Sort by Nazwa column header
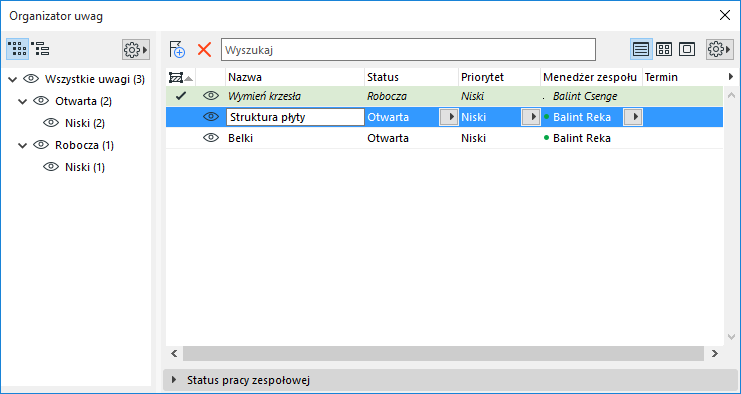This screenshot has width=741, height=394. click(295, 77)
